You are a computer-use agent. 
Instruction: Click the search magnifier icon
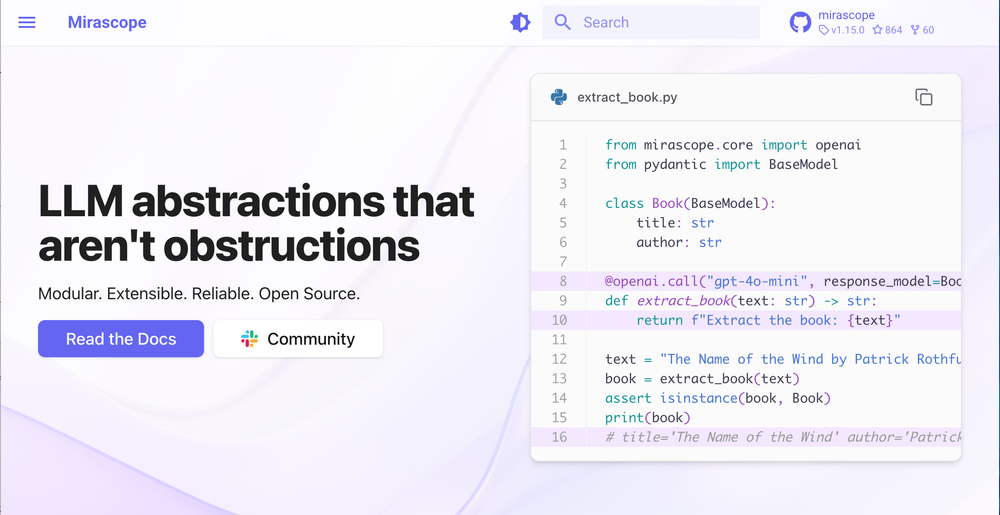point(563,22)
